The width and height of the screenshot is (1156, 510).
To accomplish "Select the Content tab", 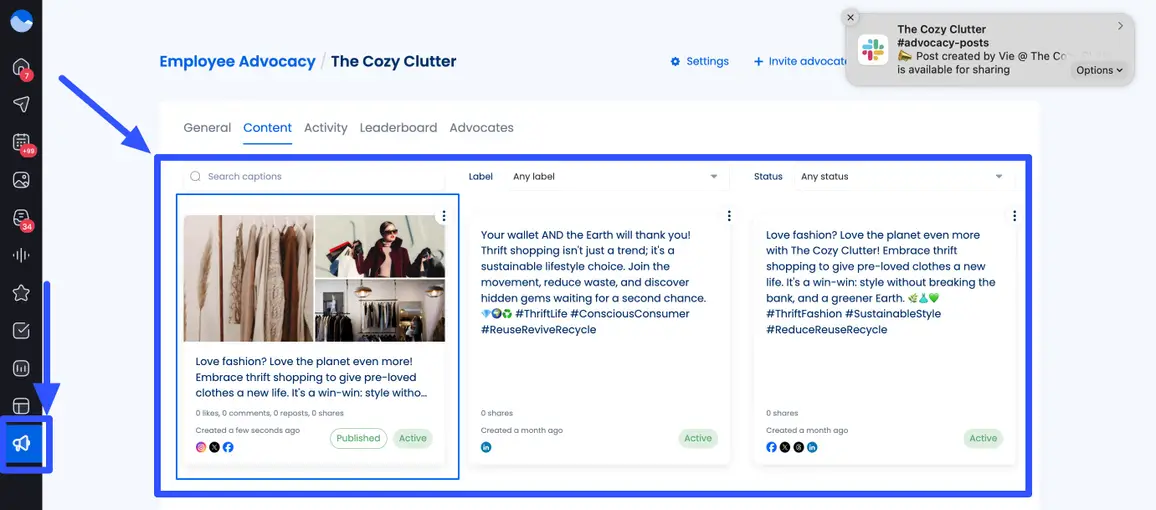I will [x=268, y=128].
